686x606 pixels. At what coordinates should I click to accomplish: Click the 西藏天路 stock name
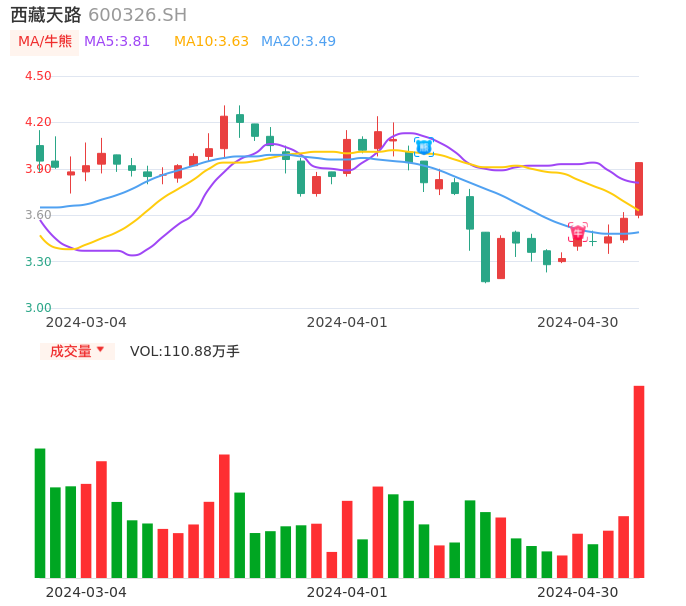pos(46,15)
